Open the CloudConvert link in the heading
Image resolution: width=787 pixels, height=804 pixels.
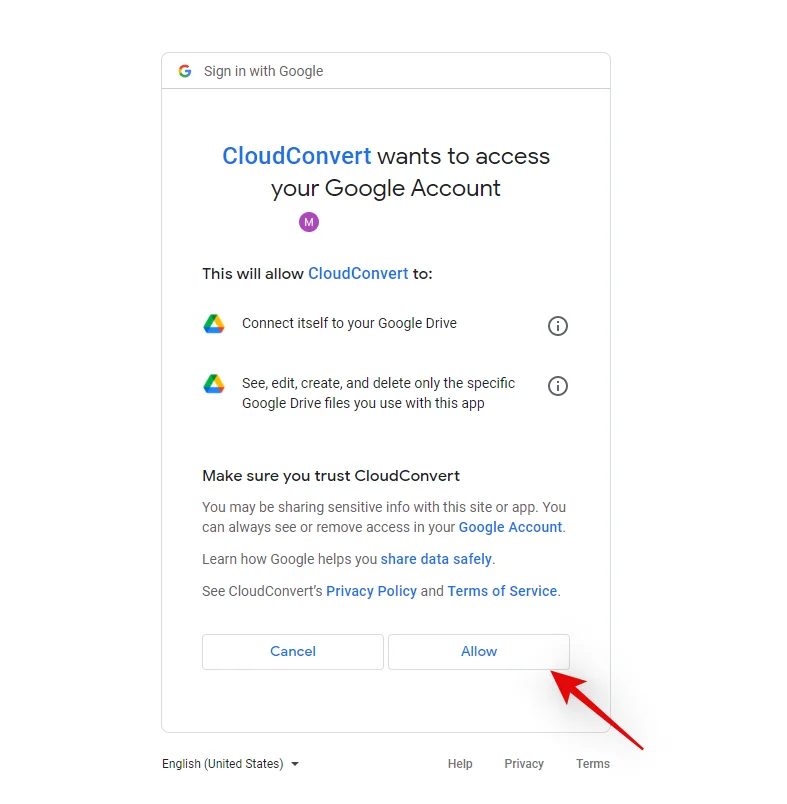click(296, 156)
